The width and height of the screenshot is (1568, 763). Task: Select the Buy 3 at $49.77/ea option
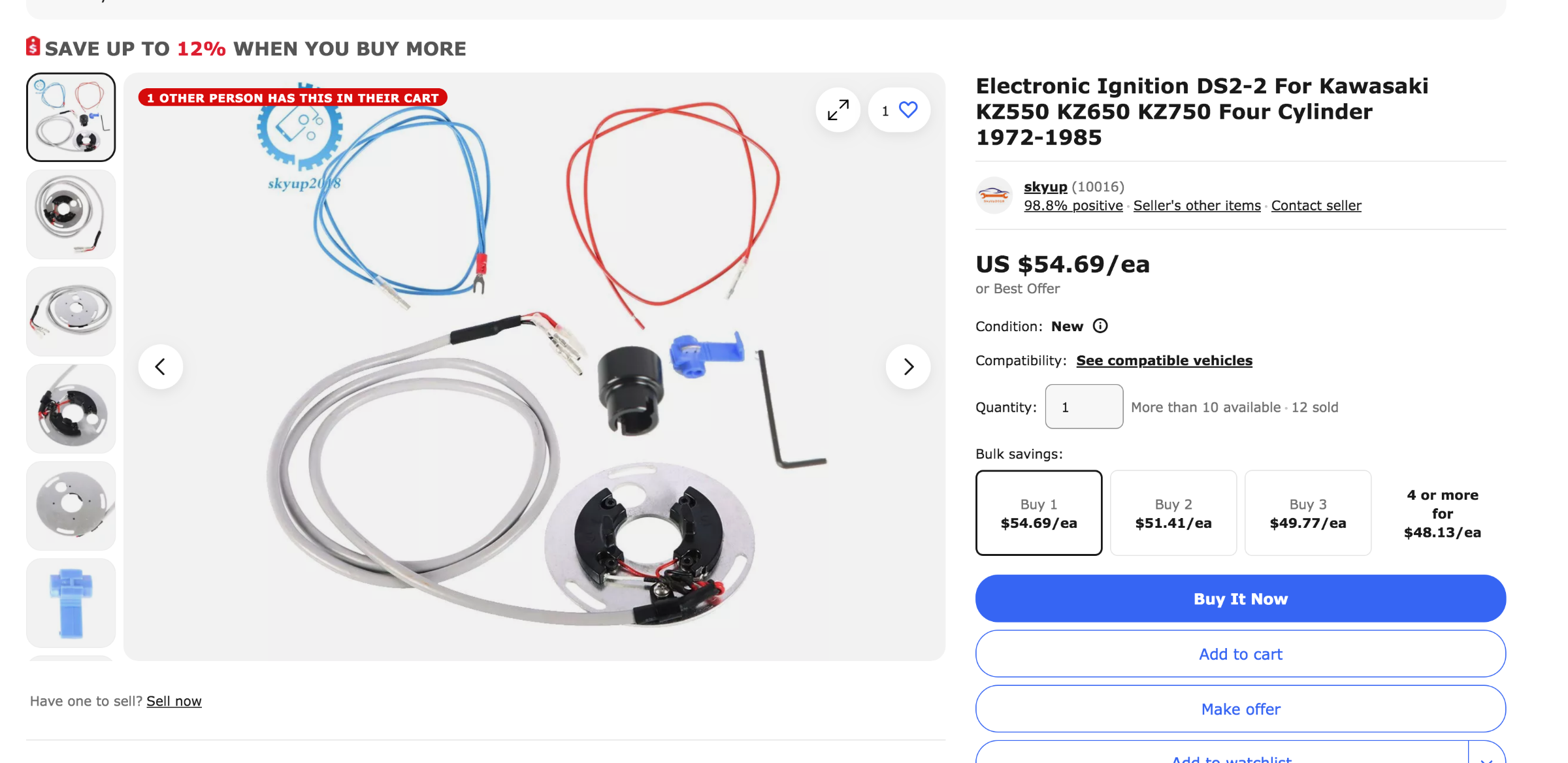[x=1308, y=513]
